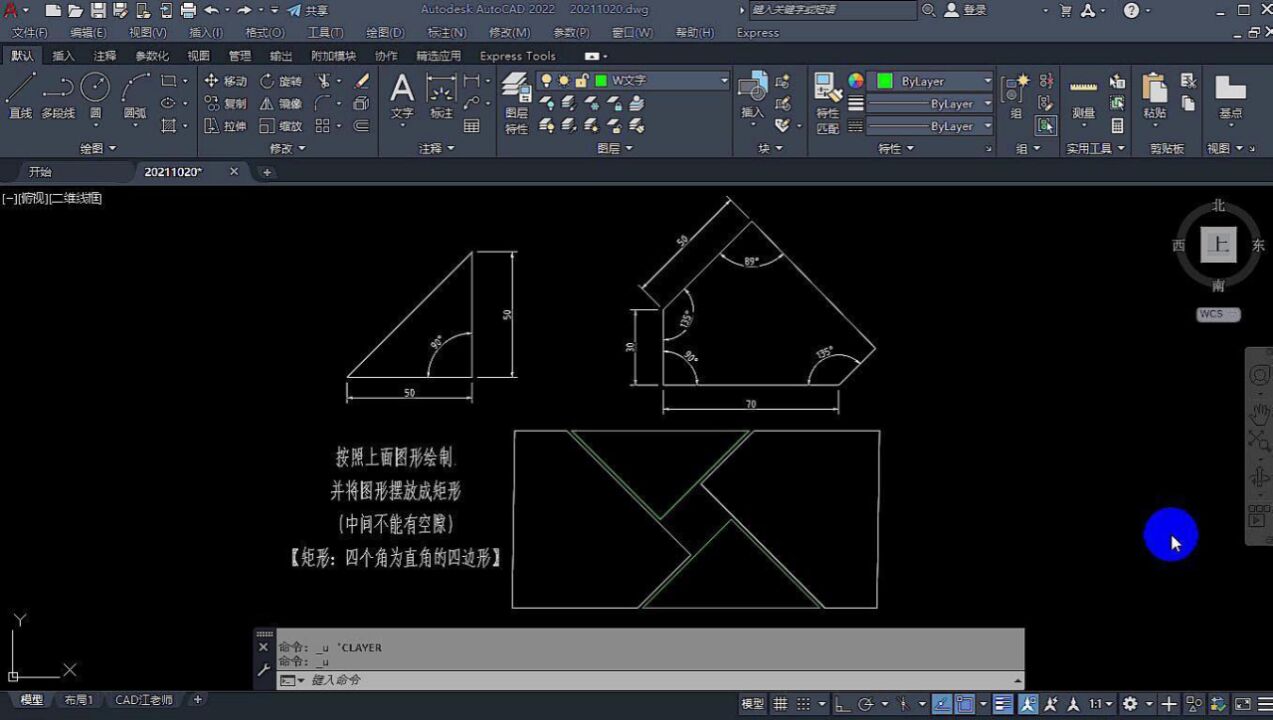Screen dimensions: 1273x720
Task: Toggle ortho mode in status bar
Action: [x=842, y=704]
